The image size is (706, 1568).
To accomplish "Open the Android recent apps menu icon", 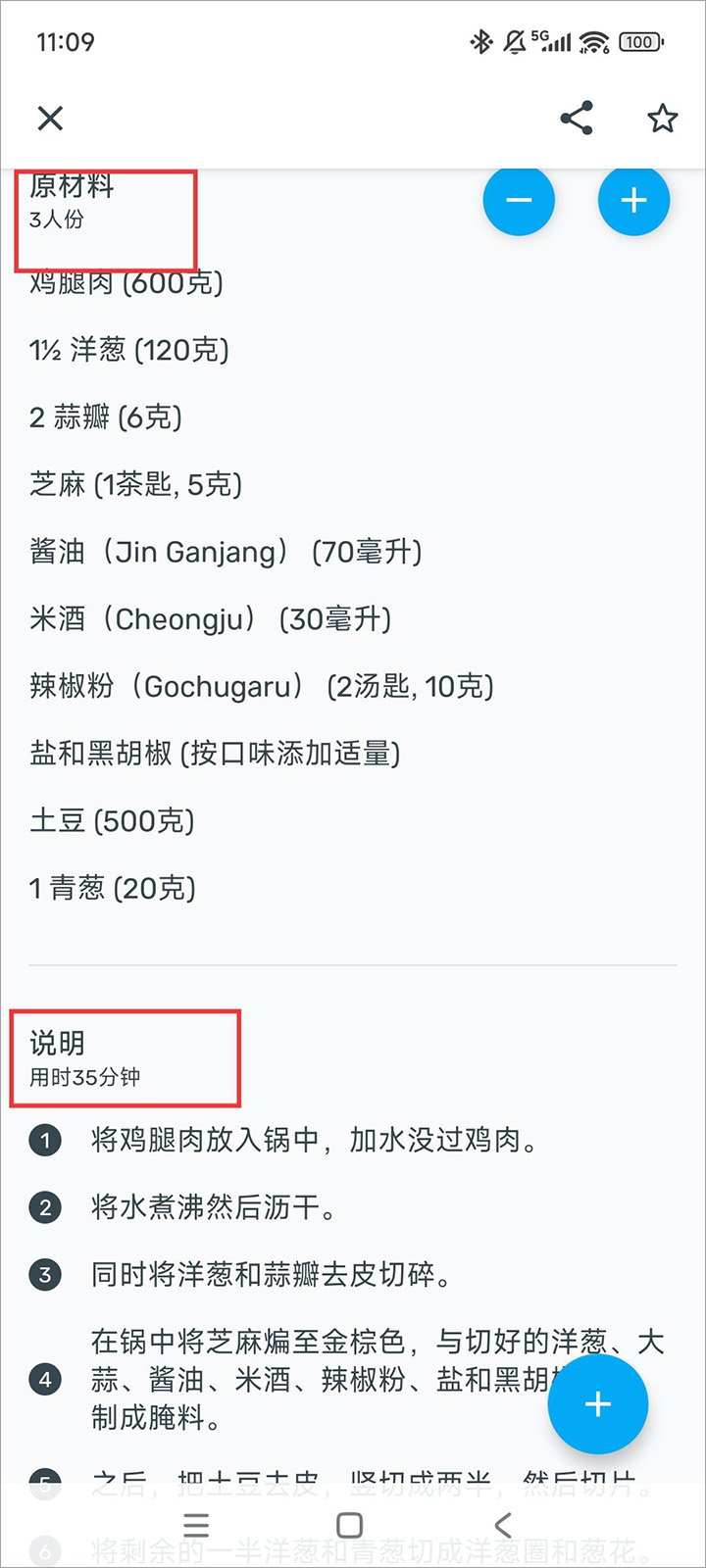I will click(196, 1525).
